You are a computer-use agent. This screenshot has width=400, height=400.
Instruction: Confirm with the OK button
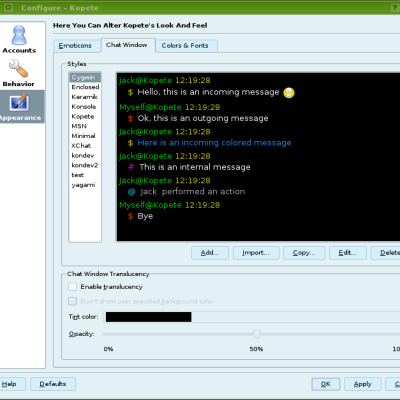[x=326, y=384]
